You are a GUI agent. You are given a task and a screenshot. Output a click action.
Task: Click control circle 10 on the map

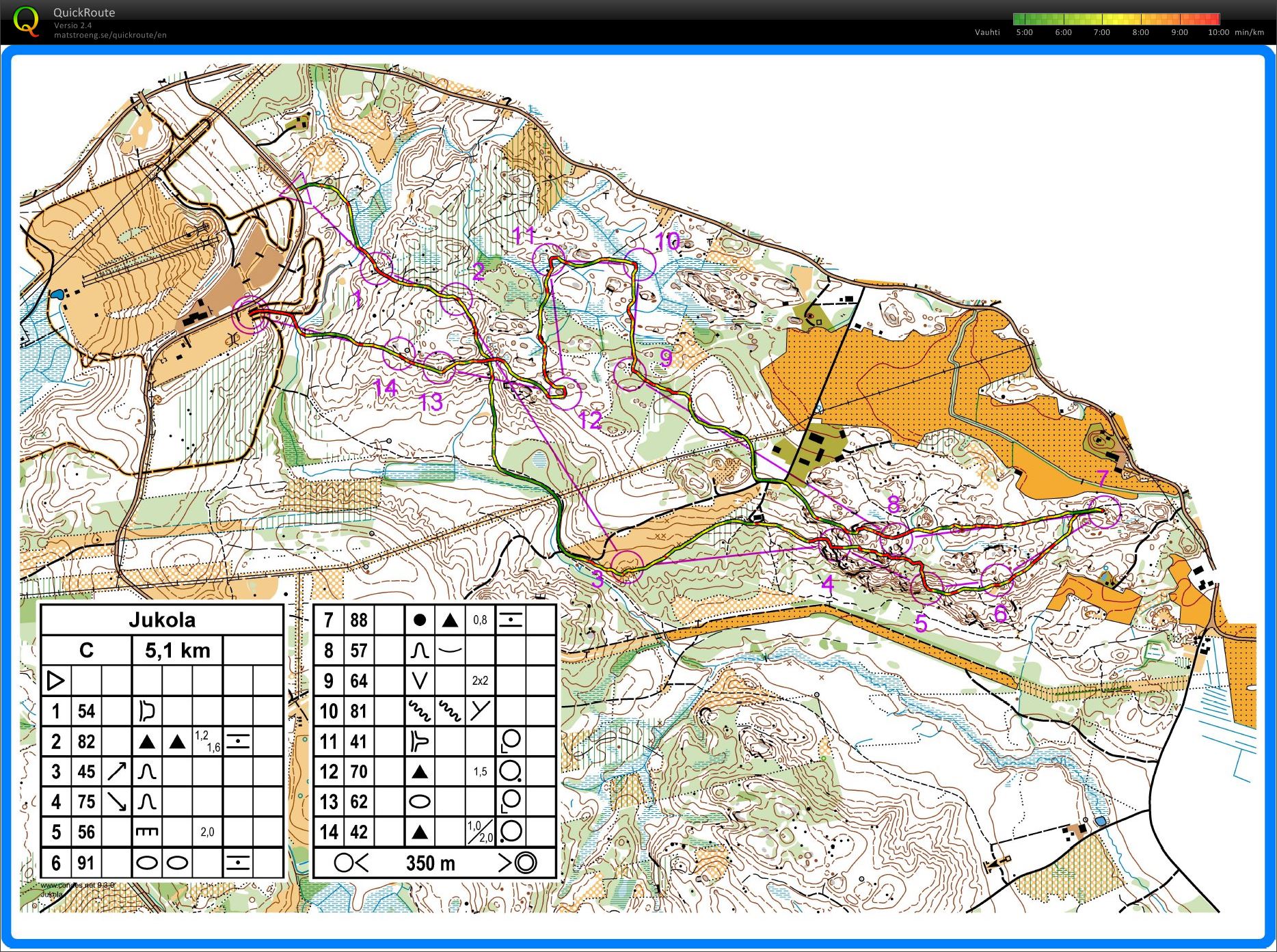click(639, 265)
